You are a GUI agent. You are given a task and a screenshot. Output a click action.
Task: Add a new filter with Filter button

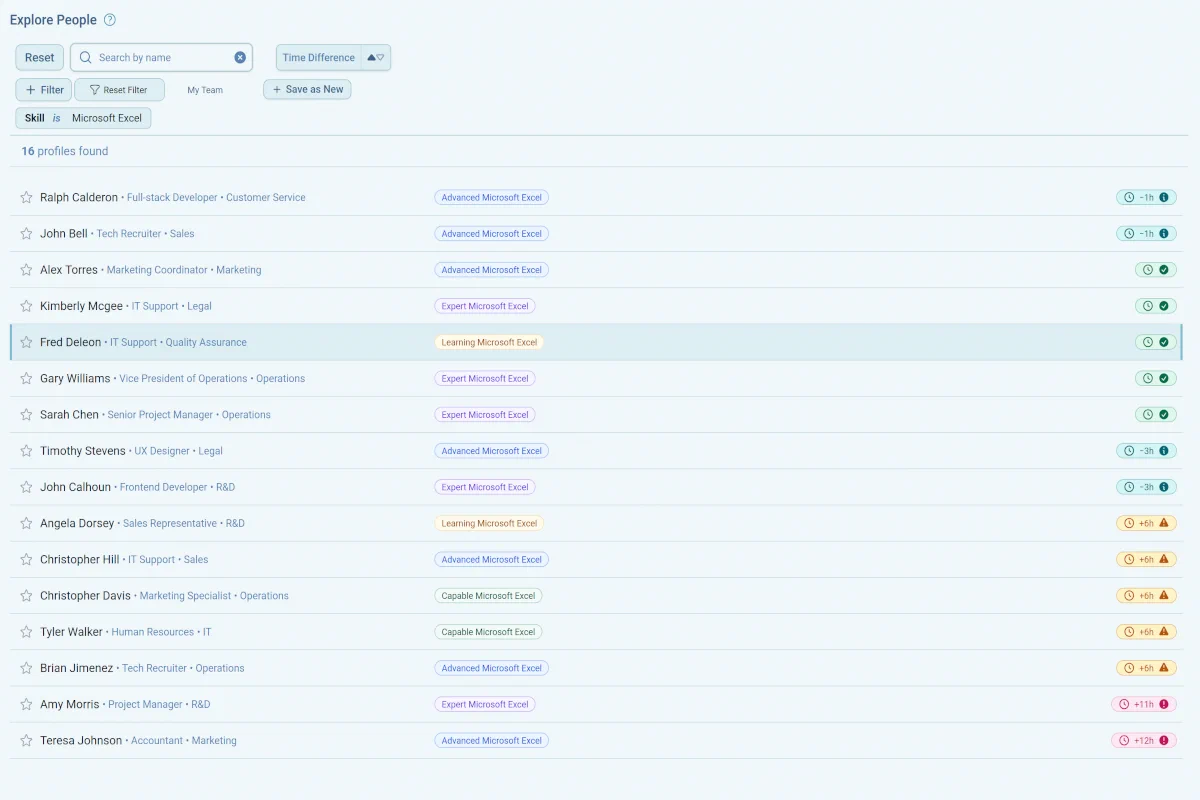point(44,90)
